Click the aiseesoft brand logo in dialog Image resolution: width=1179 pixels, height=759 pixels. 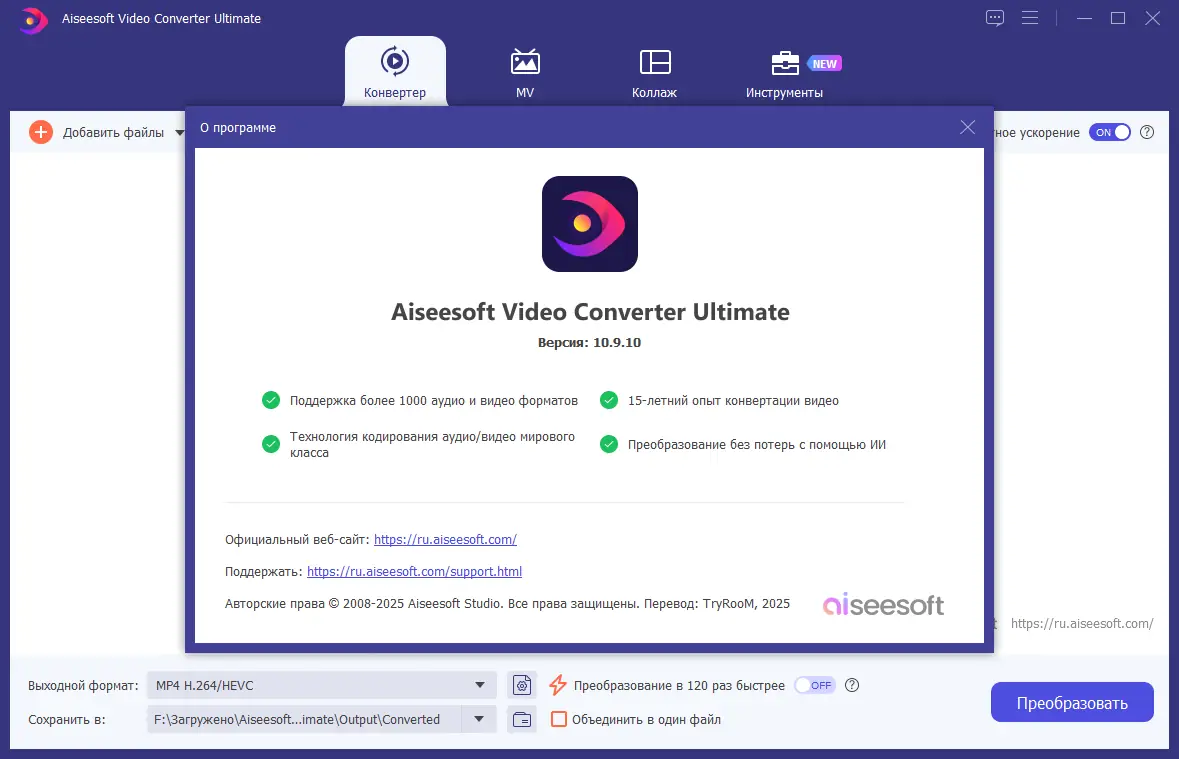pyautogui.click(x=883, y=605)
